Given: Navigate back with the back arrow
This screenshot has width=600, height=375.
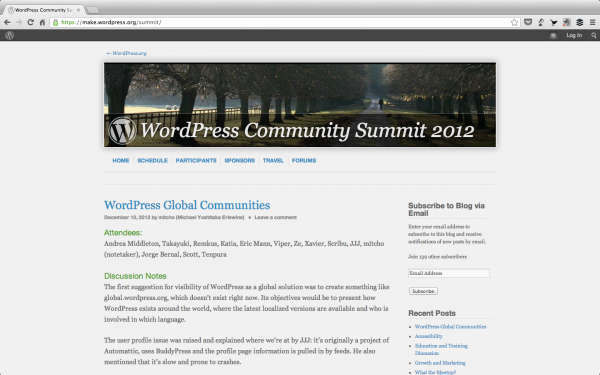Looking at the screenshot, I should pyautogui.click(x=7, y=22).
